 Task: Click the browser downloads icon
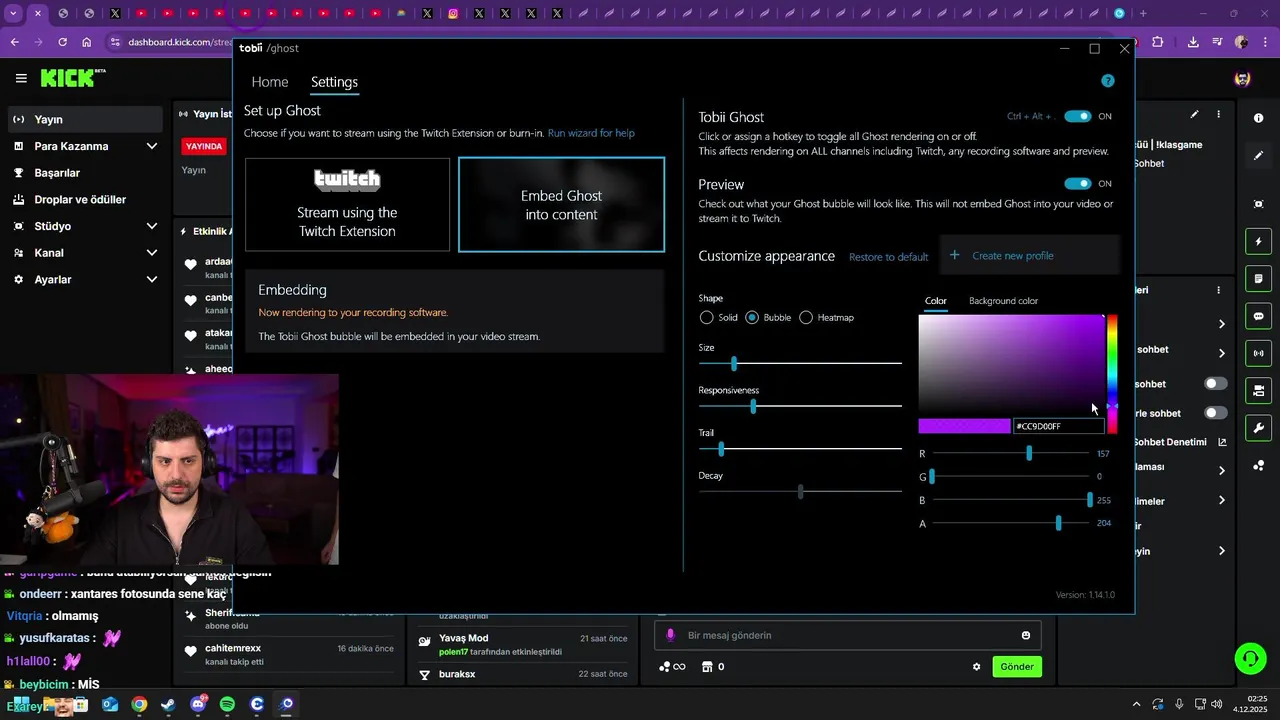[x=1193, y=42]
